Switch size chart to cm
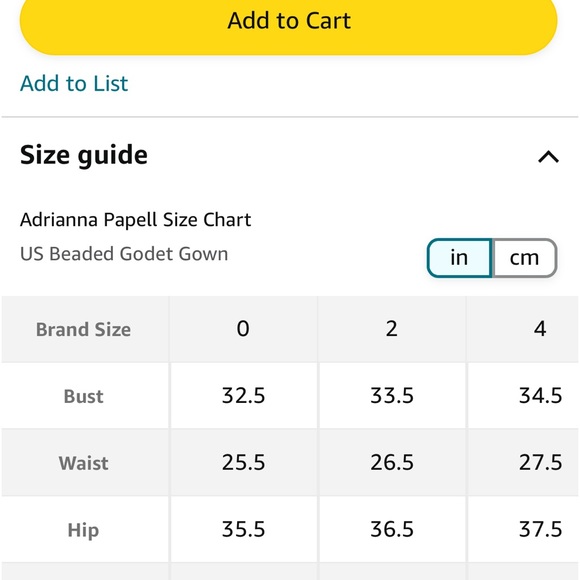580x580 pixels. click(x=525, y=258)
